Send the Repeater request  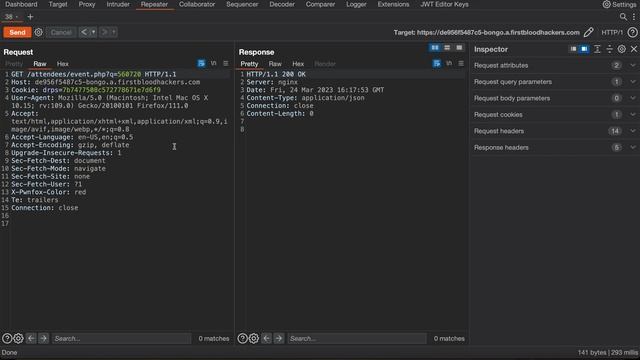pyautogui.click(x=17, y=32)
